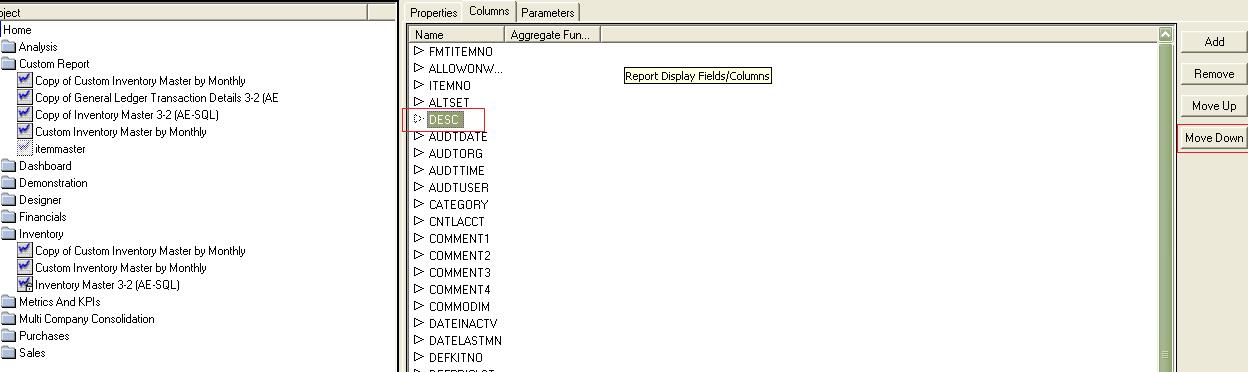The image size is (1248, 372).
Task: Open the Sales folder icon
Action: click(9, 353)
